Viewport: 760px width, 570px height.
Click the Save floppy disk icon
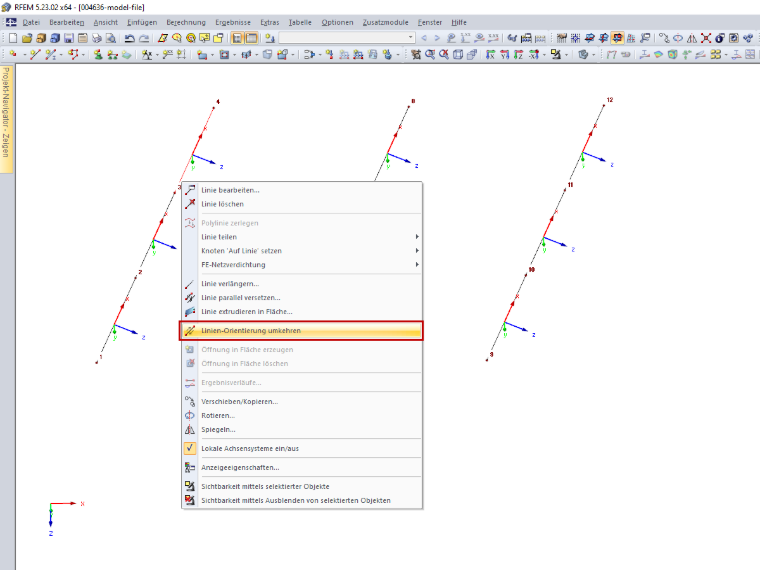tap(69, 38)
